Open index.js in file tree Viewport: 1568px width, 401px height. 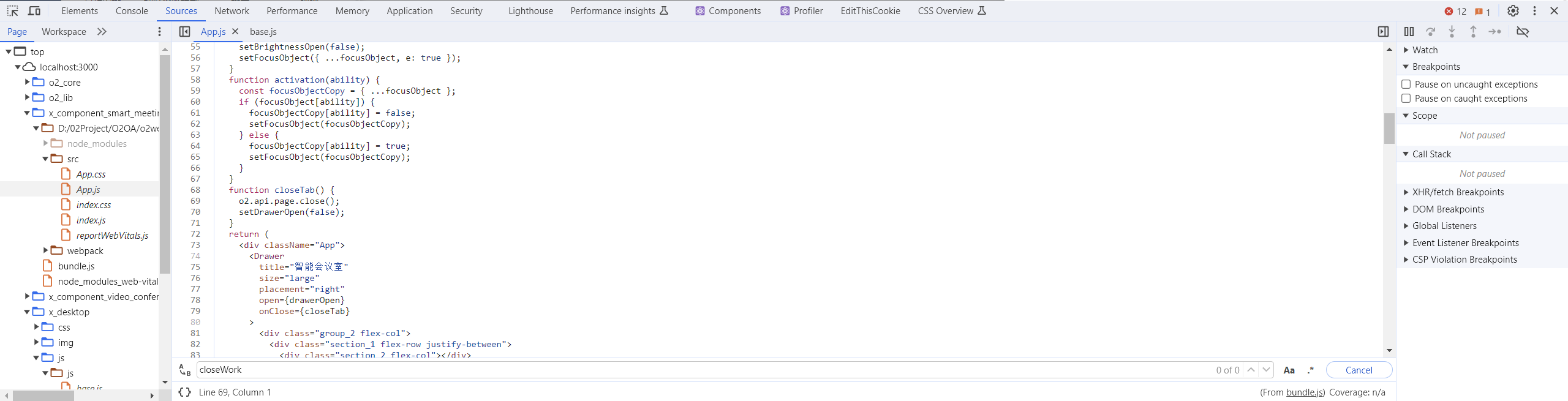[91, 220]
